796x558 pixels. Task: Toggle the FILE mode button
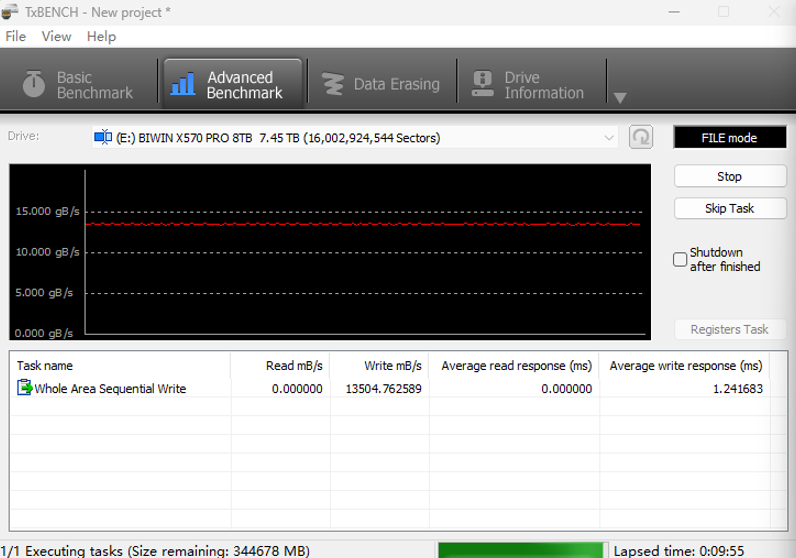pyautogui.click(x=729, y=138)
